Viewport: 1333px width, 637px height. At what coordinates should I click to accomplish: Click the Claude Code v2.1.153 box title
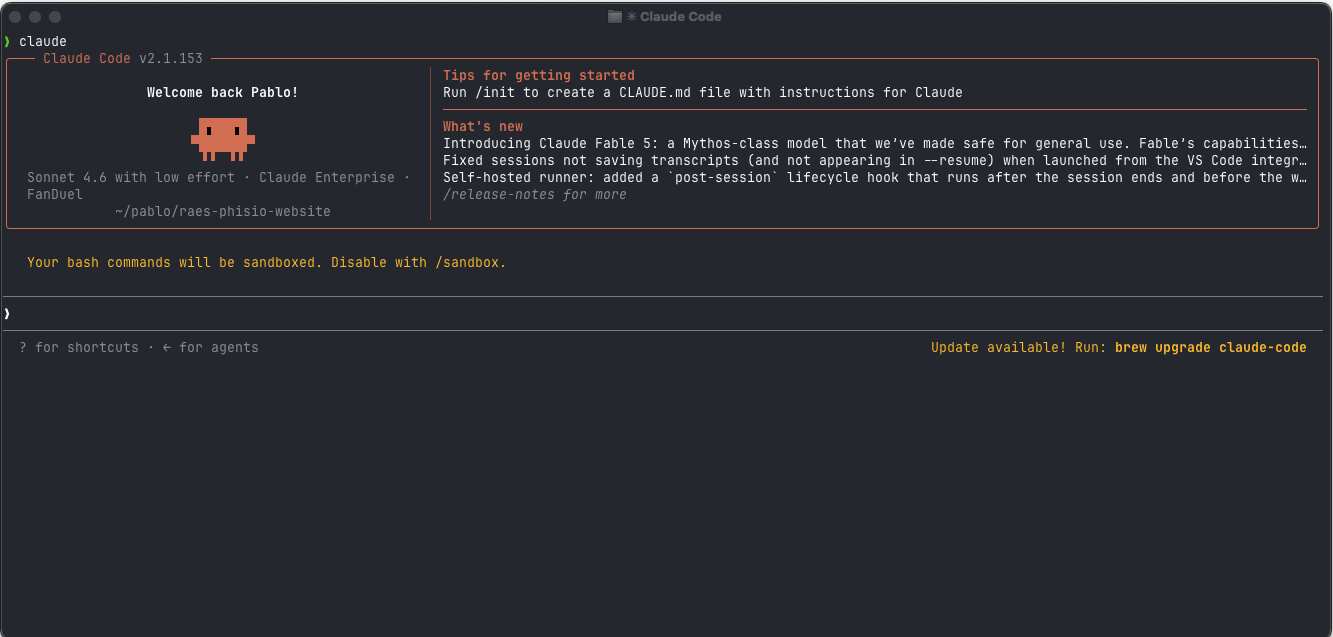pos(123,59)
